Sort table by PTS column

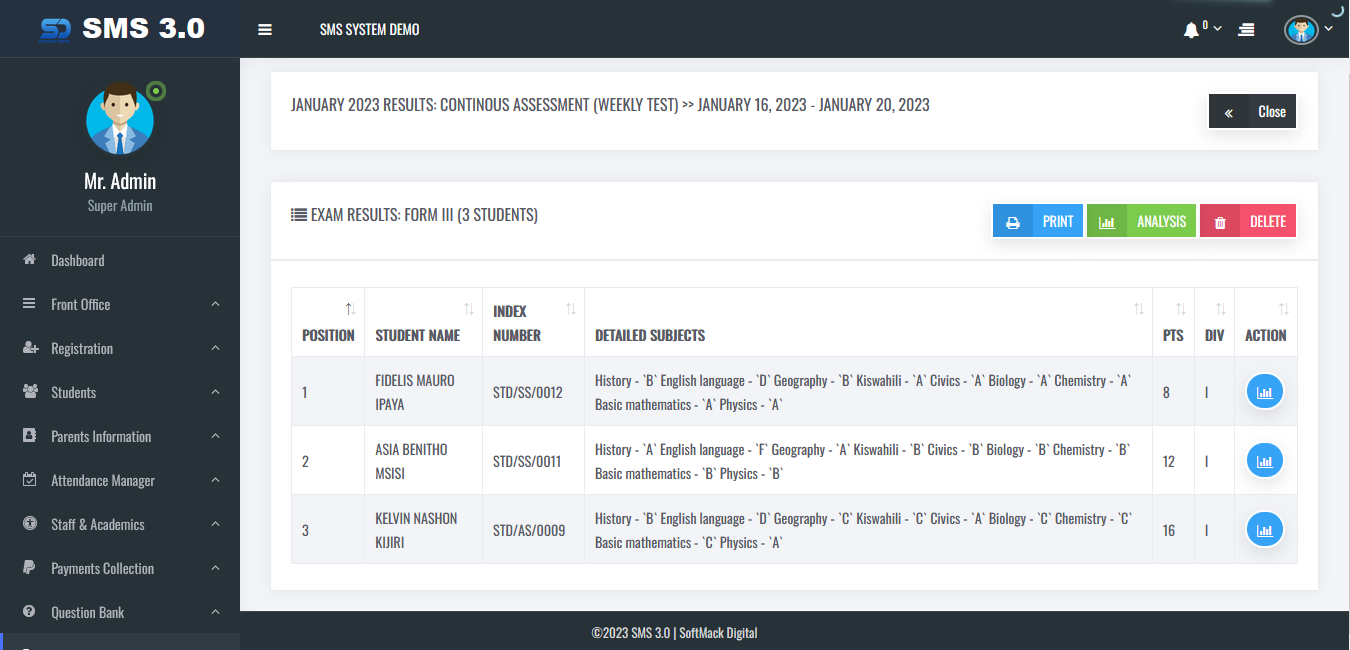1173,322
